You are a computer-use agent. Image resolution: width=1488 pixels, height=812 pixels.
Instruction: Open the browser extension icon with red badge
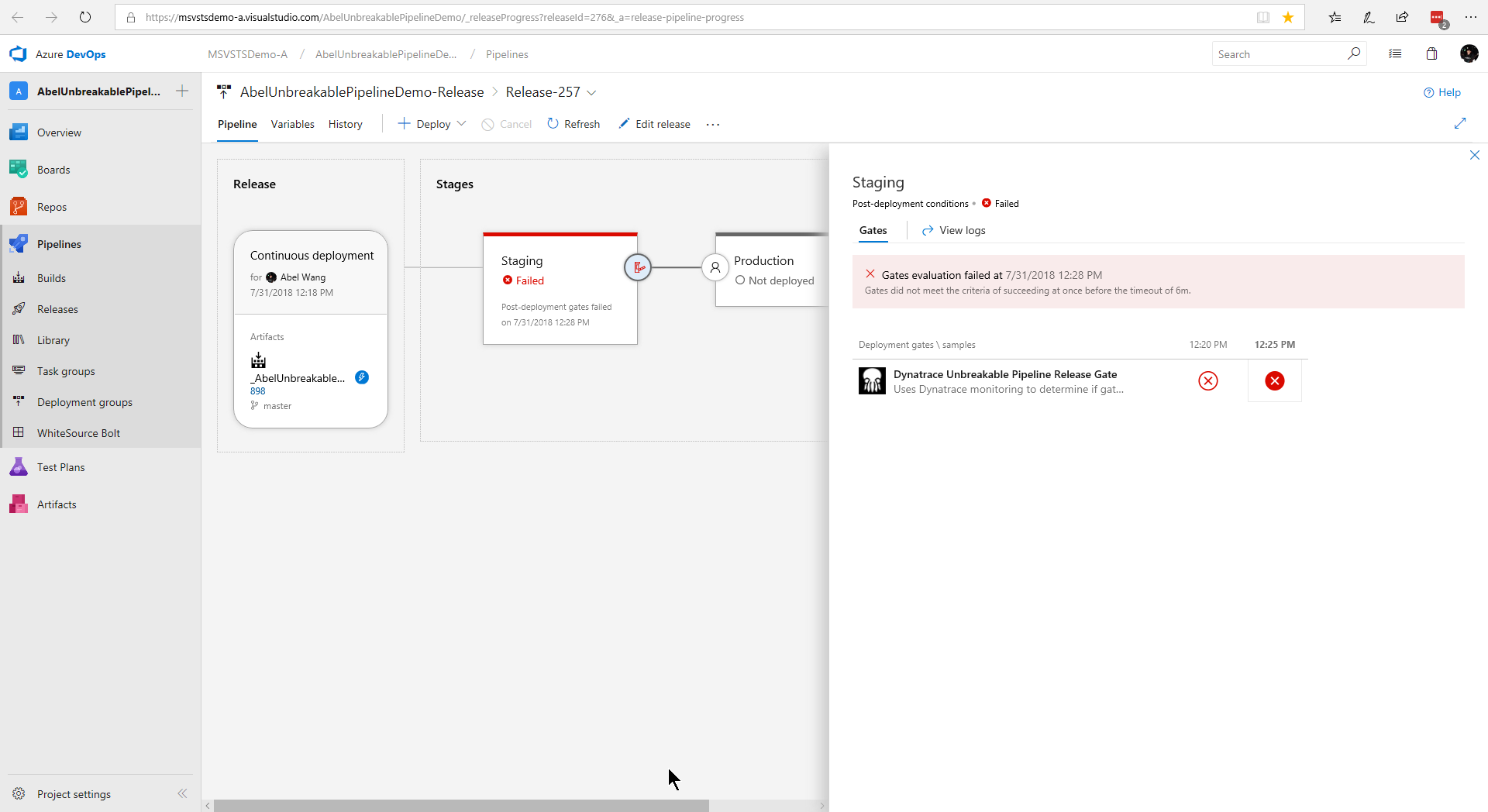click(x=1438, y=18)
